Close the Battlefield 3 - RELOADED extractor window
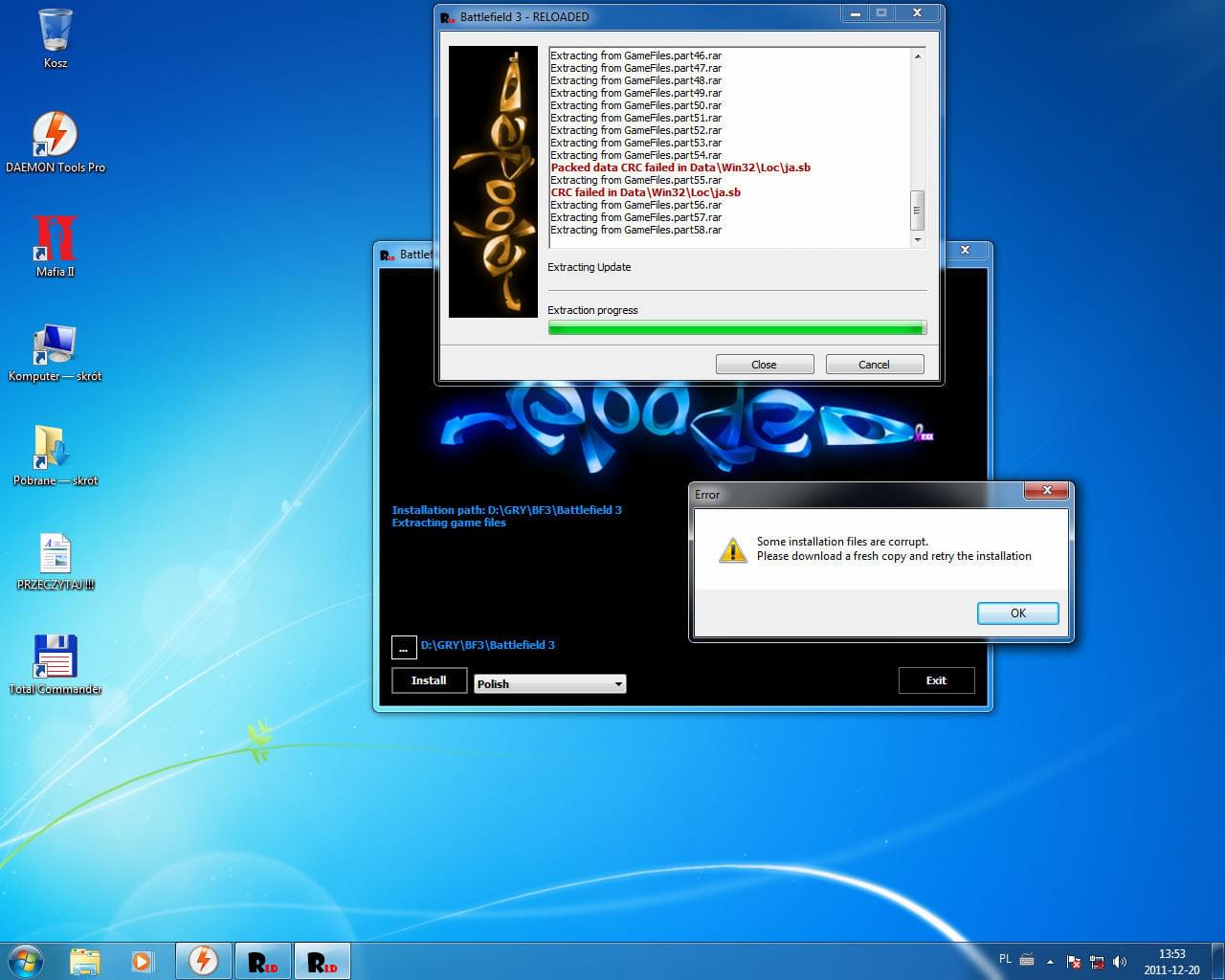Image resolution: width=1225 pixels, height=980 pixels. 917,13
